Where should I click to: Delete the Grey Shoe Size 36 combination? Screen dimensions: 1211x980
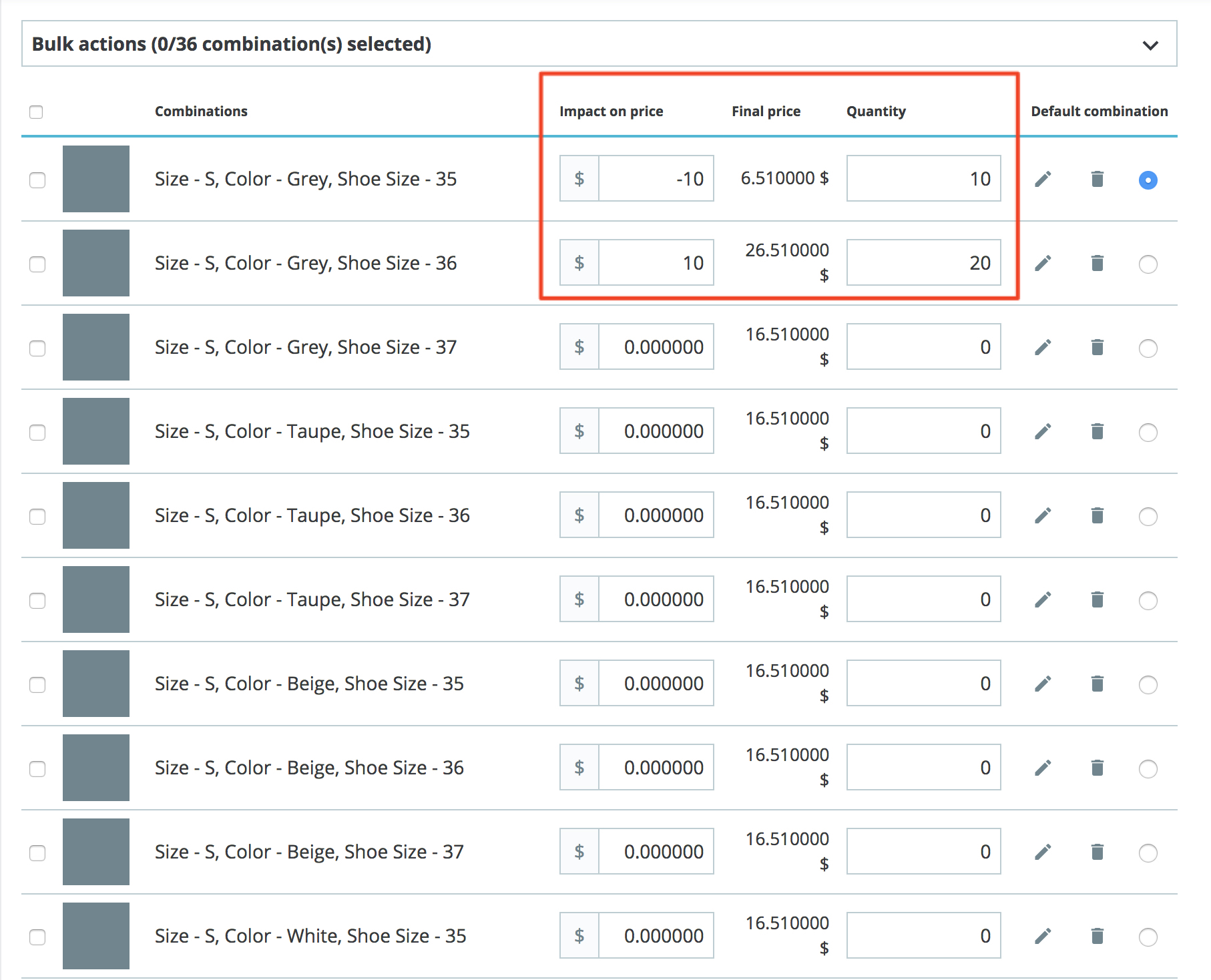pos(1097,263)
